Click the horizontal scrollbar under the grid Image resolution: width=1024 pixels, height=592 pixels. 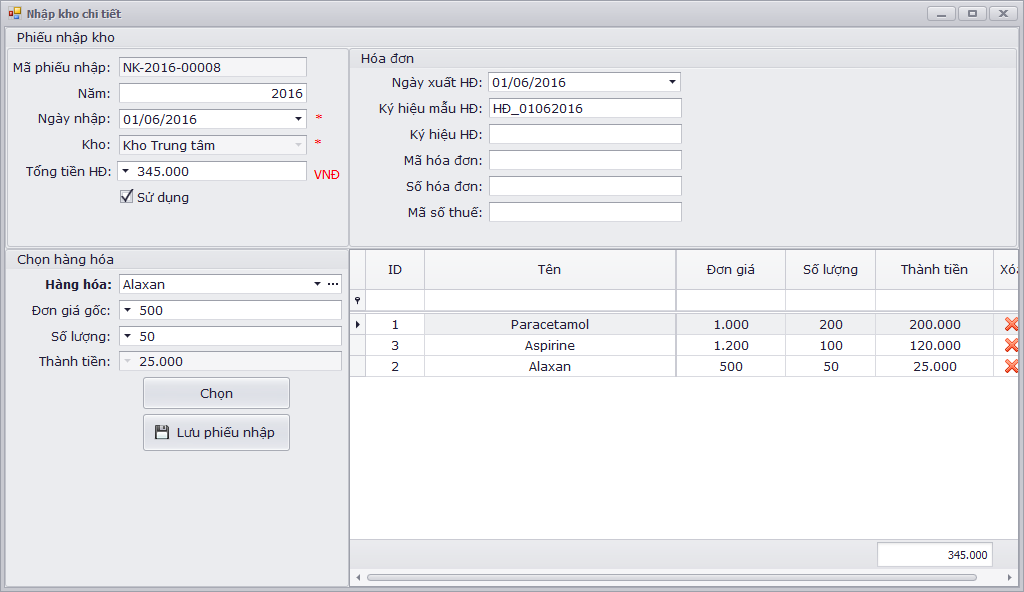(670, 577)
